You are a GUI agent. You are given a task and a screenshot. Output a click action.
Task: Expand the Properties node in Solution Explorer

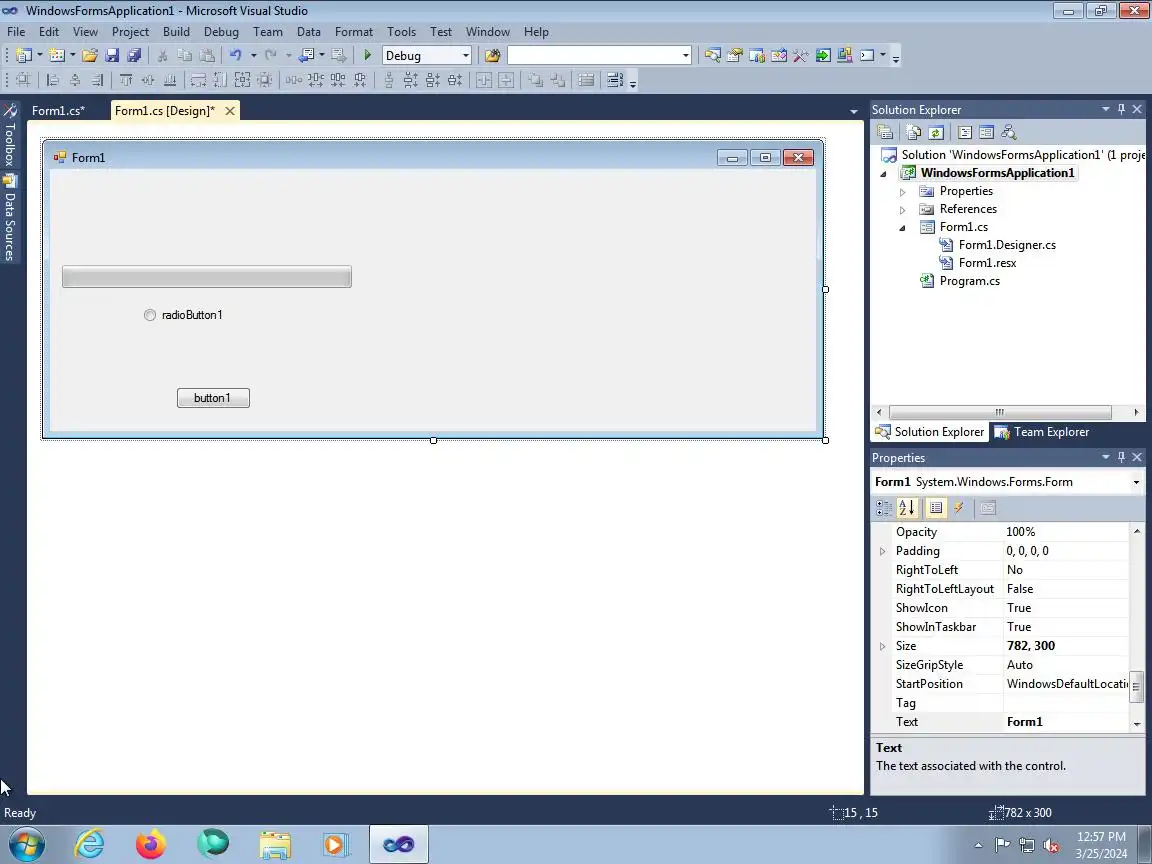pos(903,192)
